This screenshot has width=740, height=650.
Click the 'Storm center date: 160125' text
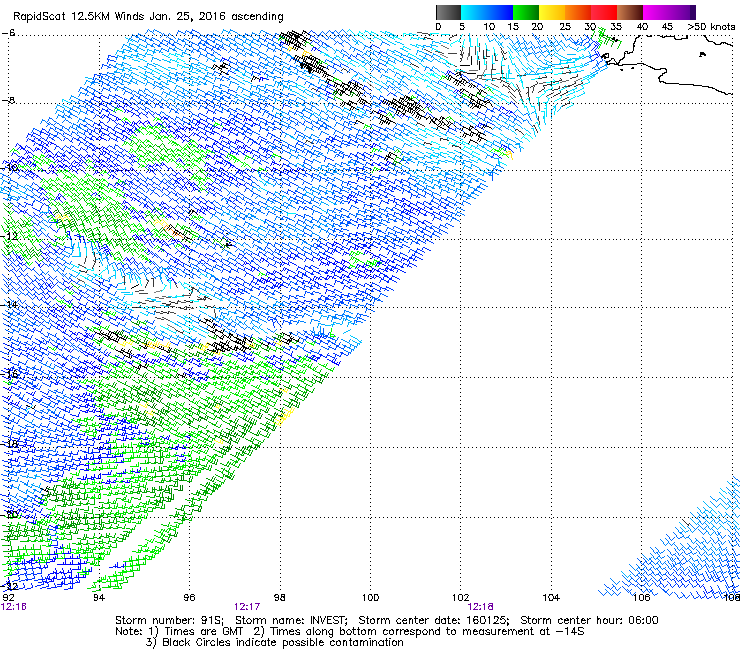[x=433, y=620]
